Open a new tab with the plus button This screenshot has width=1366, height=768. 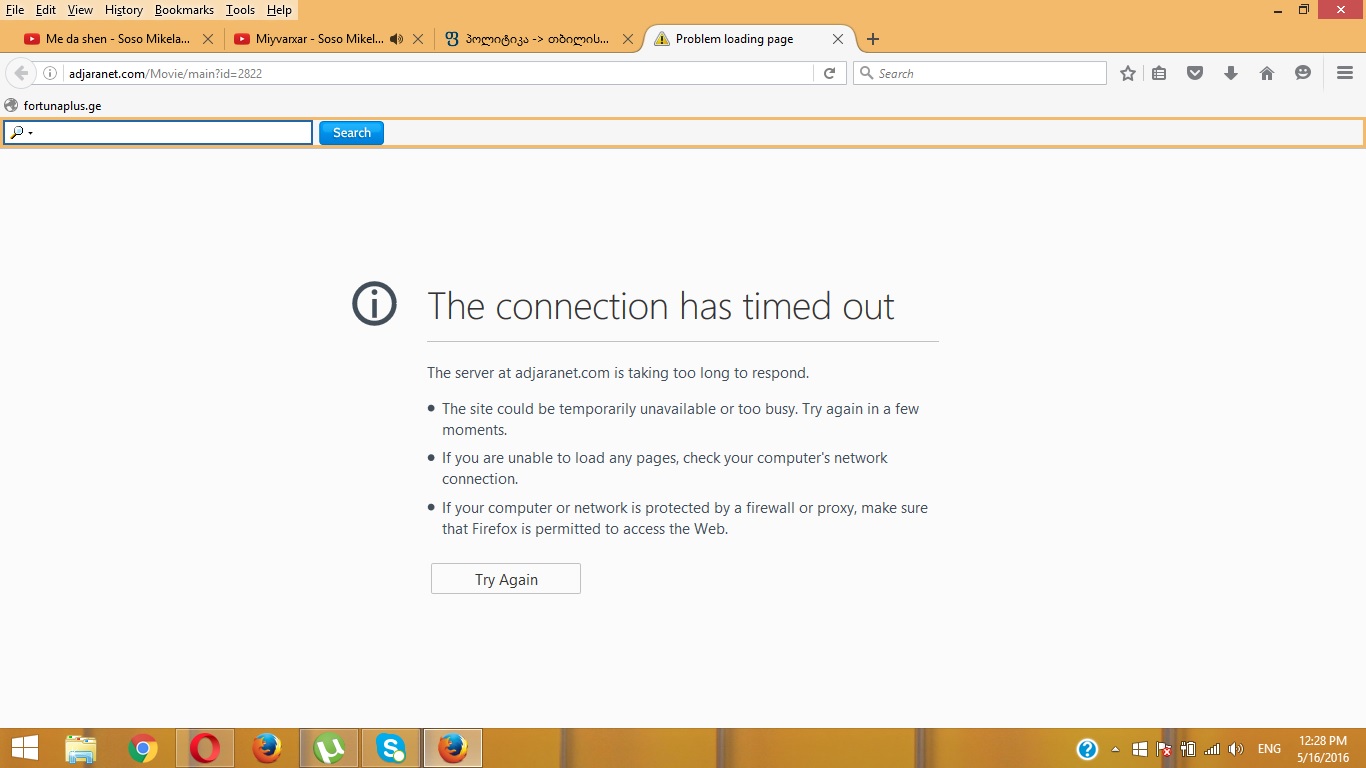pos(873,39)
